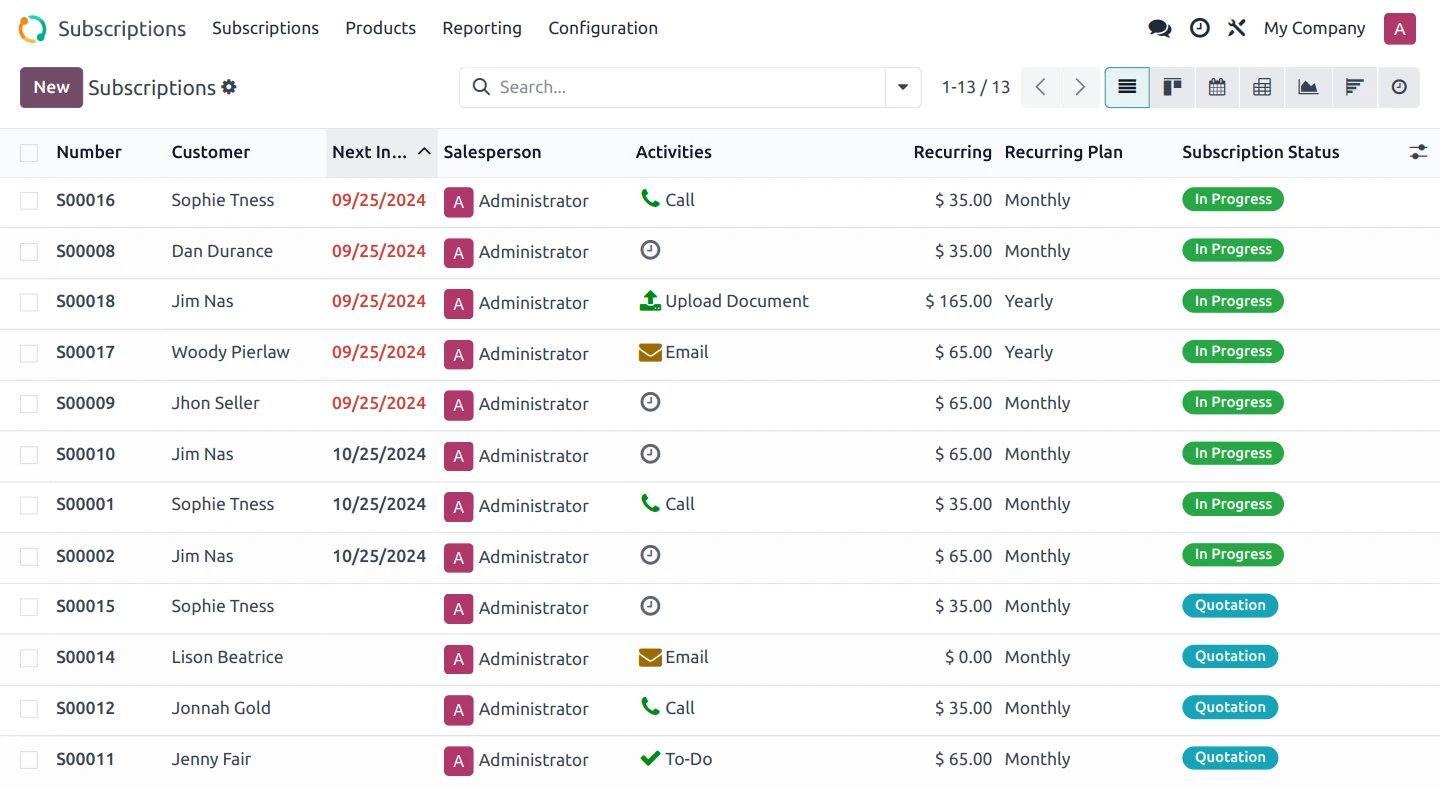Tick the select-all checkbox in the header

point(28,152)
